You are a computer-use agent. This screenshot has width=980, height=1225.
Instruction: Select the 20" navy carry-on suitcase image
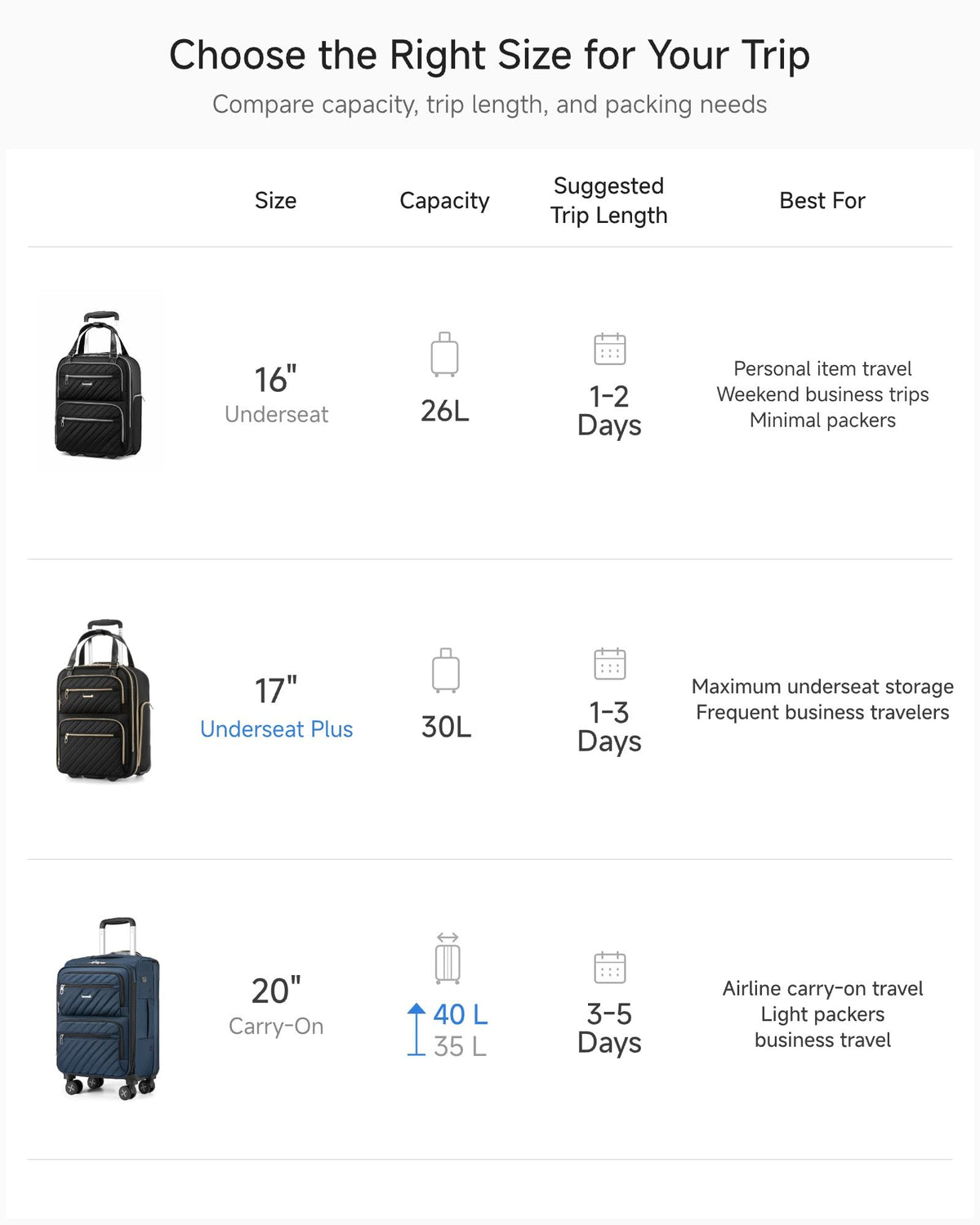click(108, 1009)
